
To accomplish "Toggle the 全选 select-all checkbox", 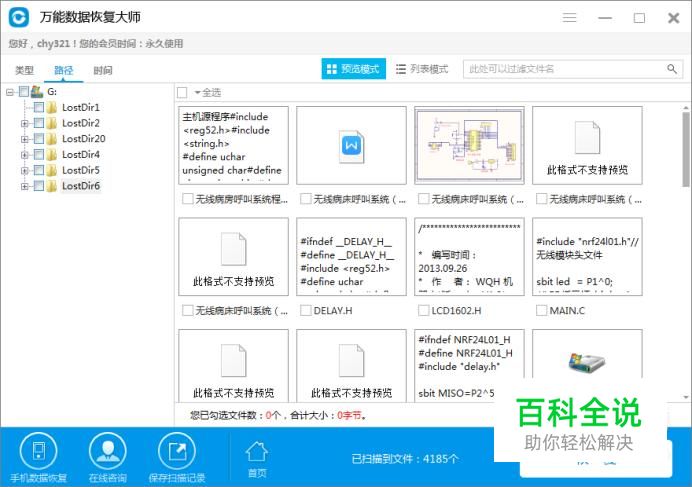I will [182, 93].
